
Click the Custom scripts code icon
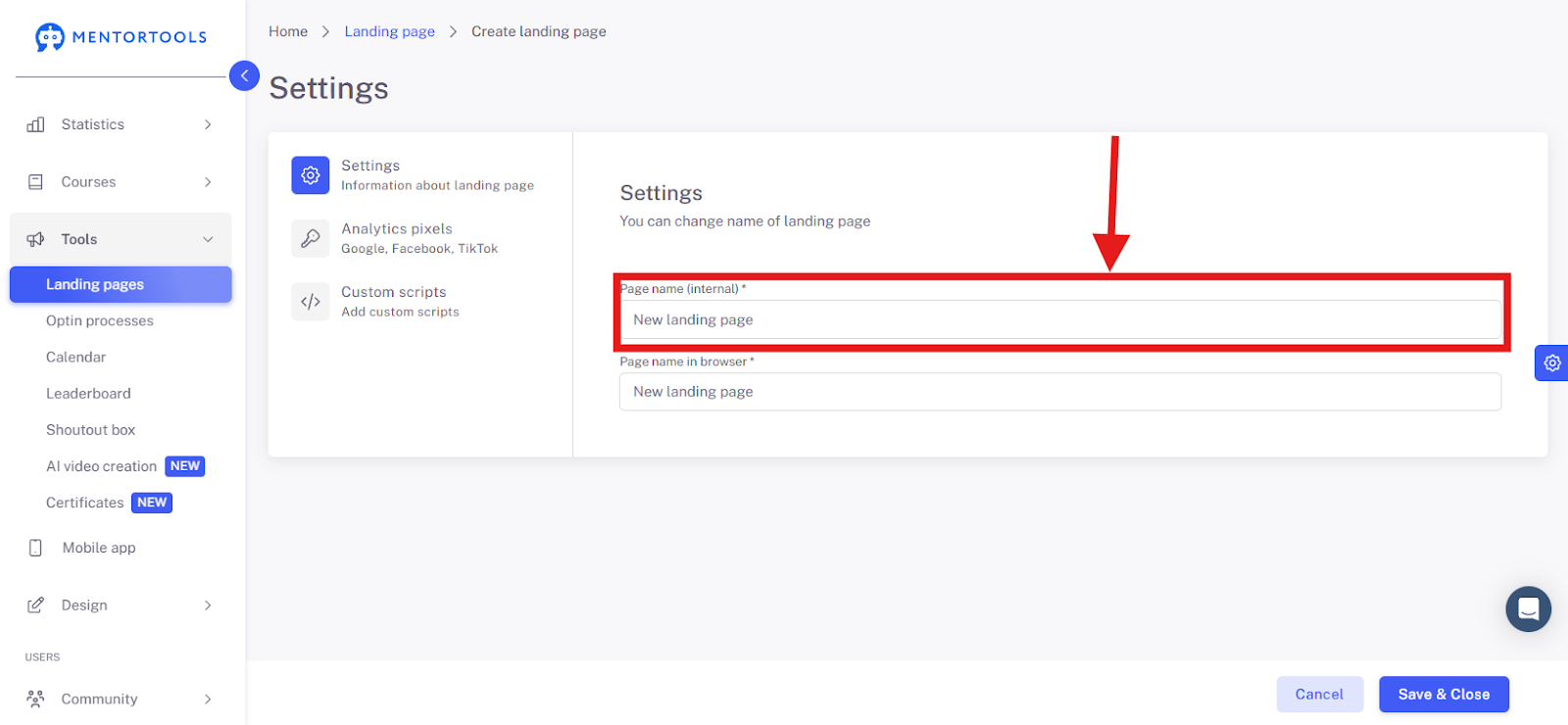(x=311, y=302)
